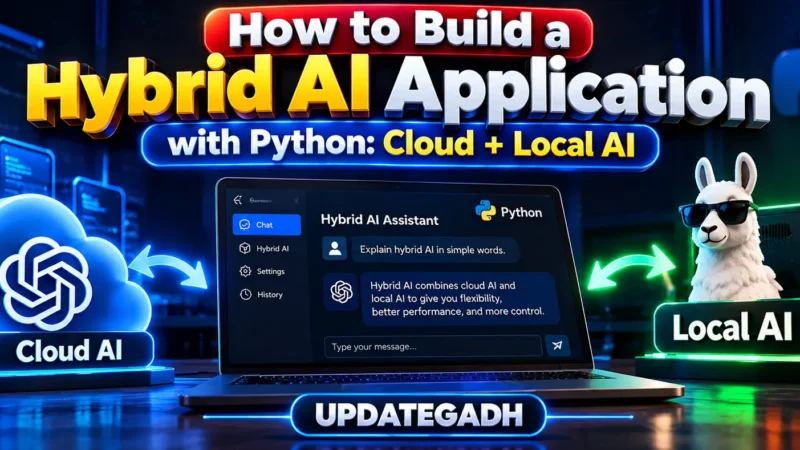This screenshot has height=450, width=800.
Task: Click the History clock icon
Action: click(245, 294)
